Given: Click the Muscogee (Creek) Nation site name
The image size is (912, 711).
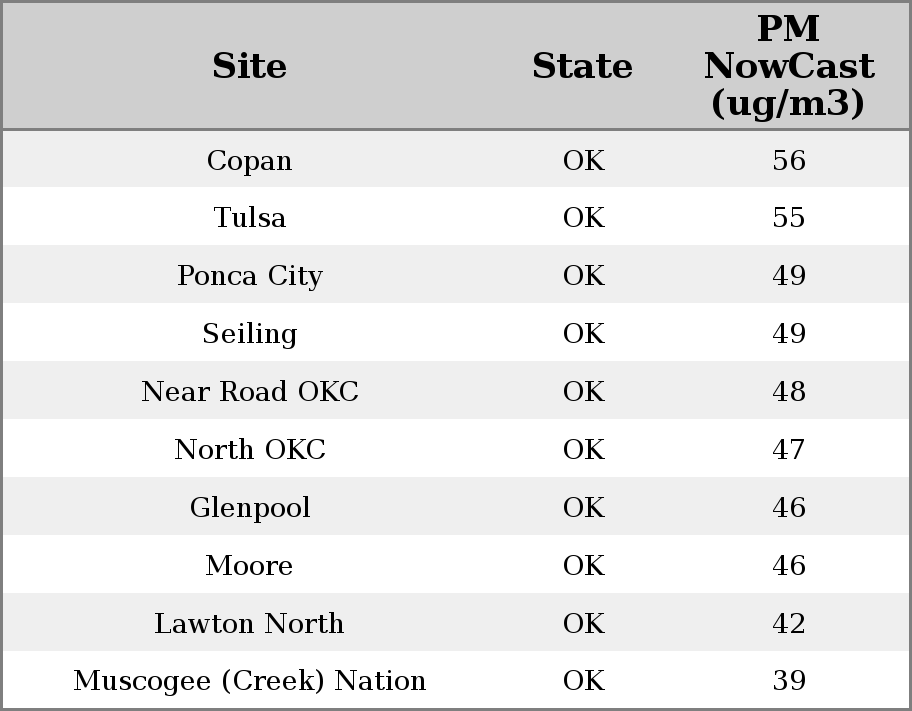Looking at the screenshot, I should [x=249, y=681].
